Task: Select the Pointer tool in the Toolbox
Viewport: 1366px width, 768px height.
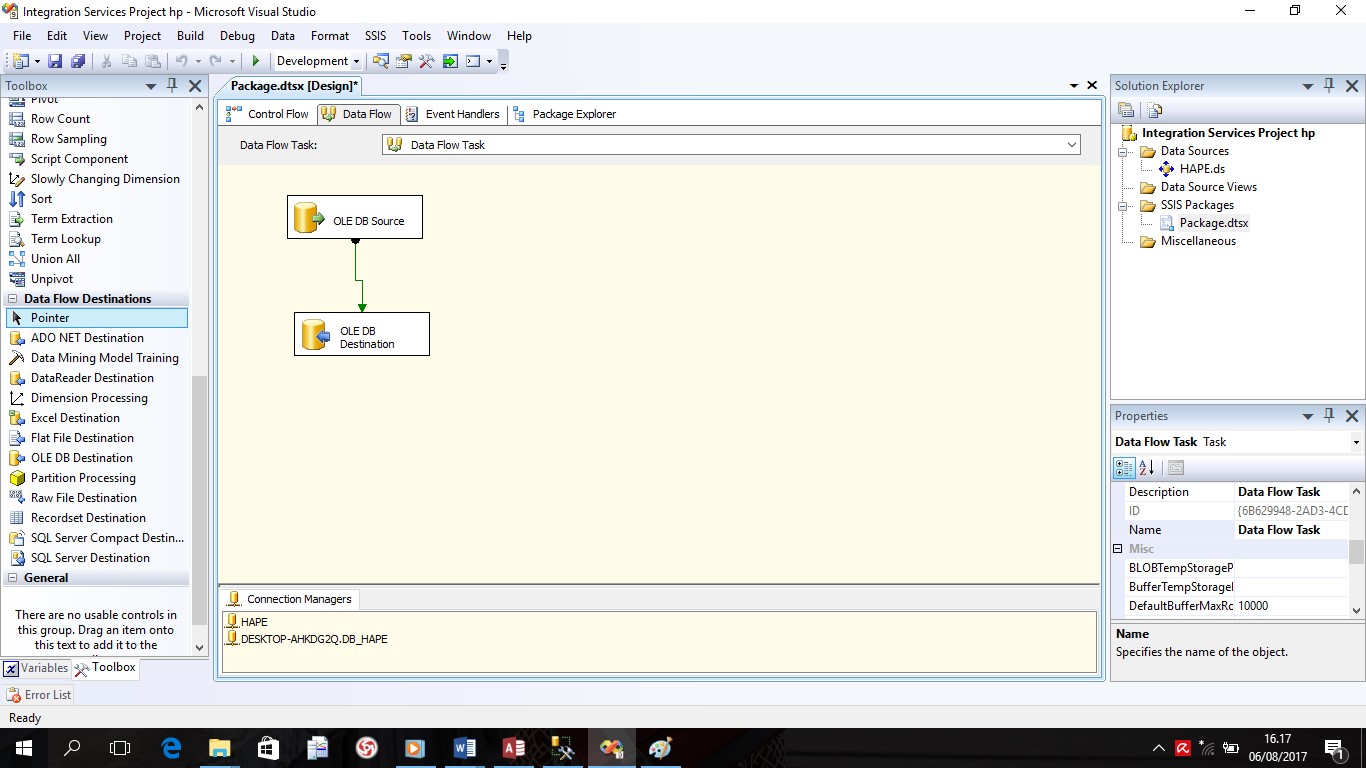Action: 96,318
